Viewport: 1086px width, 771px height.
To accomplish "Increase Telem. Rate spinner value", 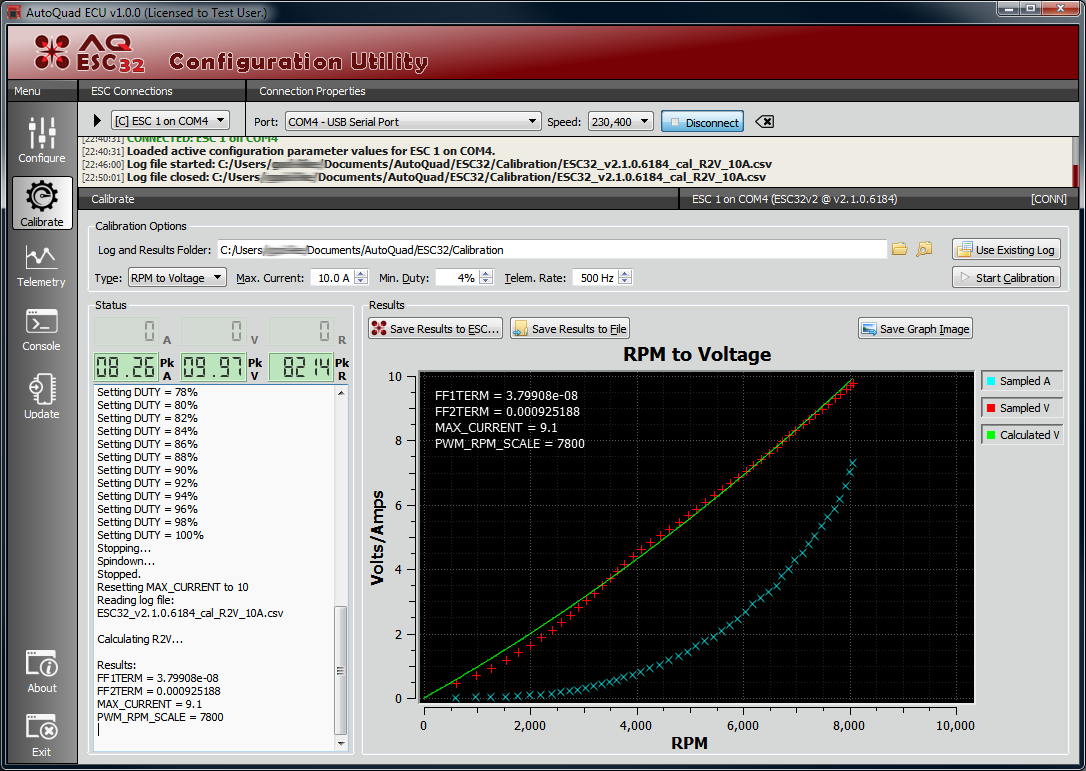I will click(625, 274).
